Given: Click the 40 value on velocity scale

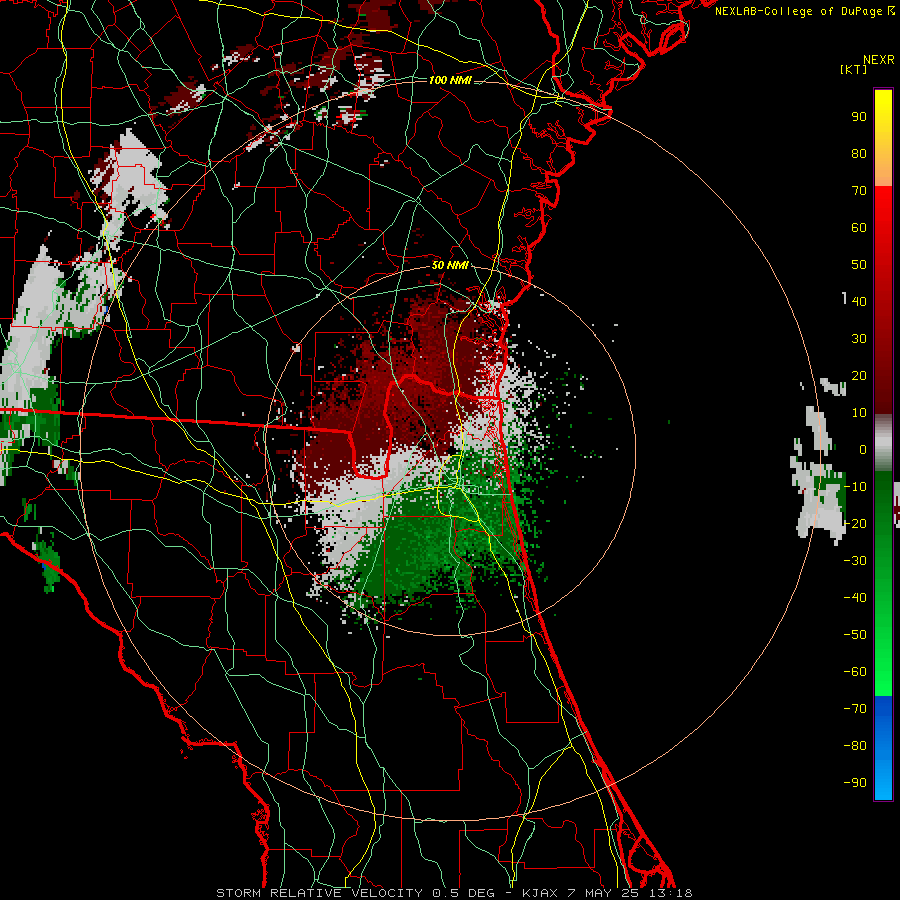Looking at the screenshot, I should 859,301.
